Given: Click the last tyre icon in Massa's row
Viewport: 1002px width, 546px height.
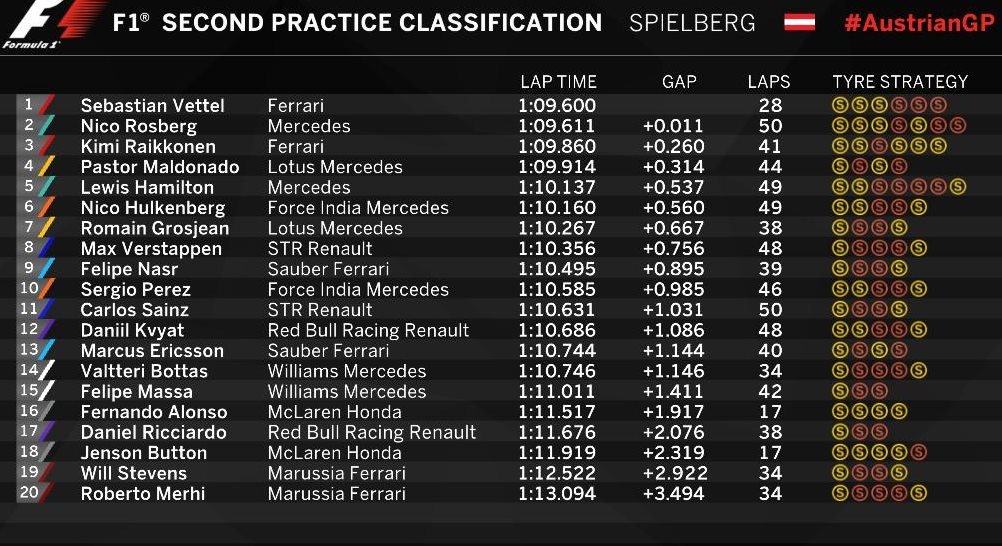Looking at the screenshot, I should pos(879,391).
